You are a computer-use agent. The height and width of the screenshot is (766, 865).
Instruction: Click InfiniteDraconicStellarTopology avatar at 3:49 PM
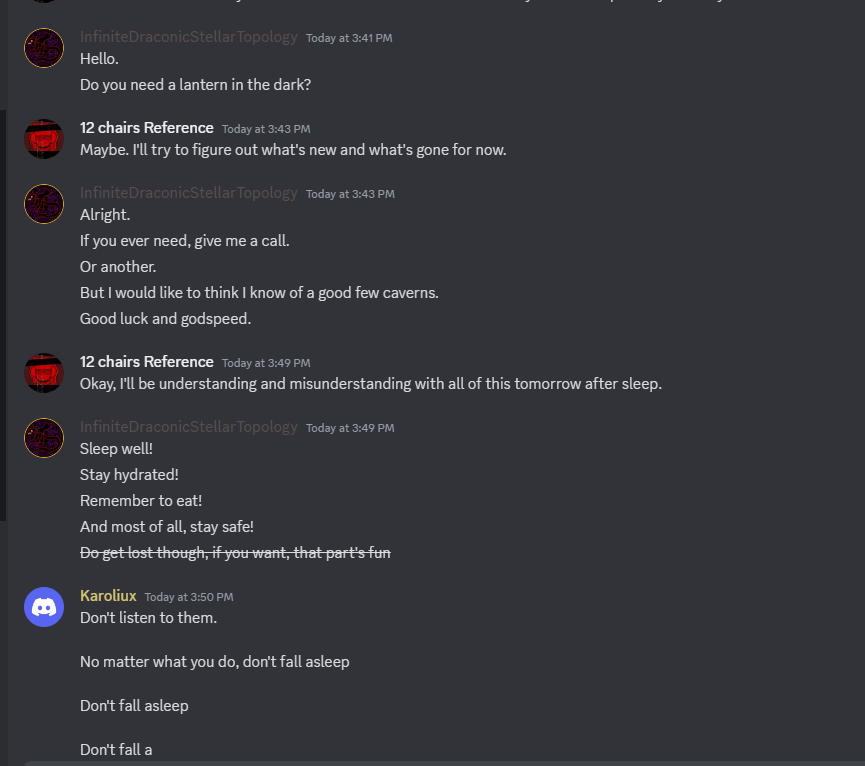[44, 438]
